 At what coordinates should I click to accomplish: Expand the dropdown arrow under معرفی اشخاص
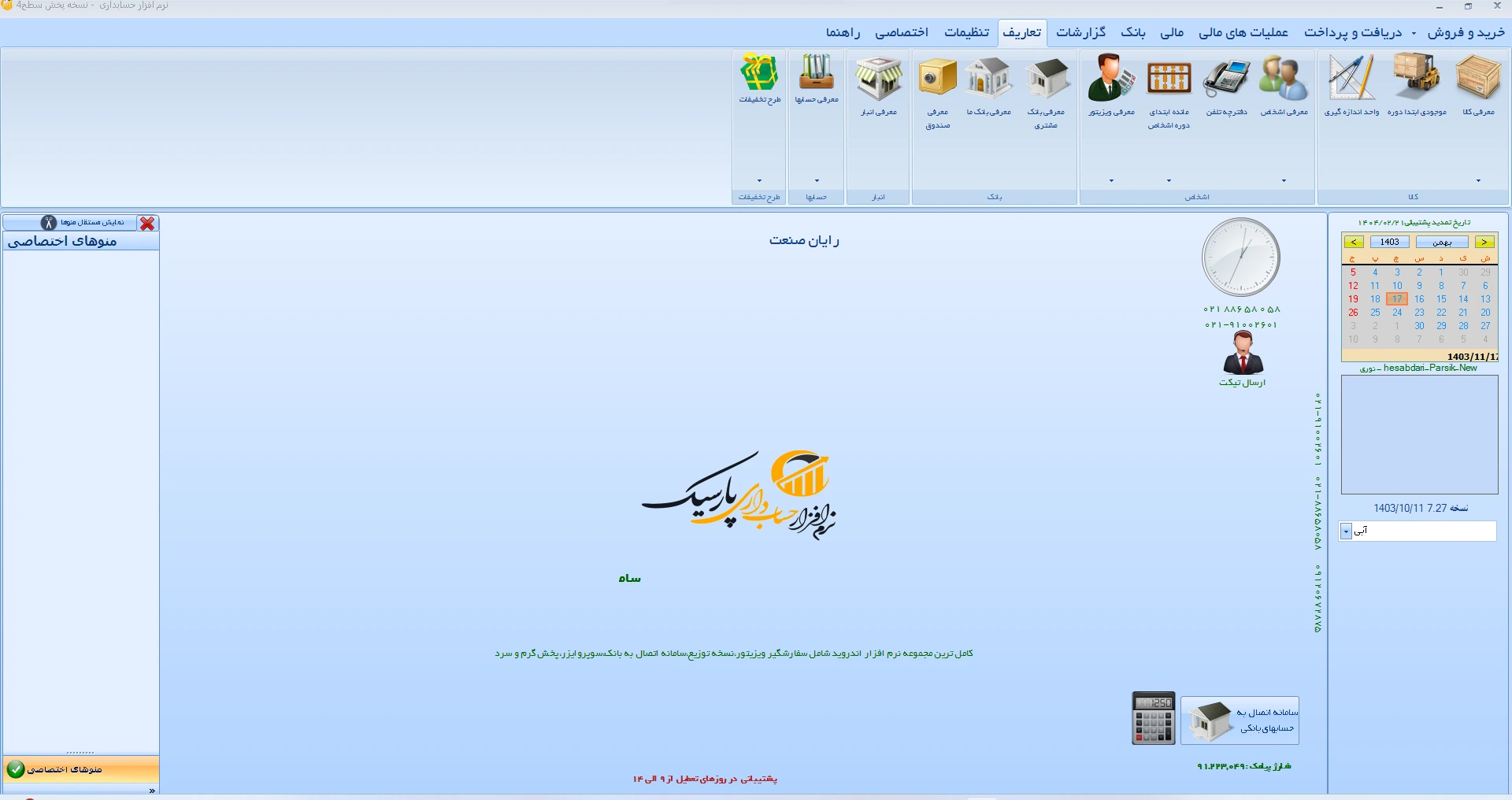point(1284,181)
